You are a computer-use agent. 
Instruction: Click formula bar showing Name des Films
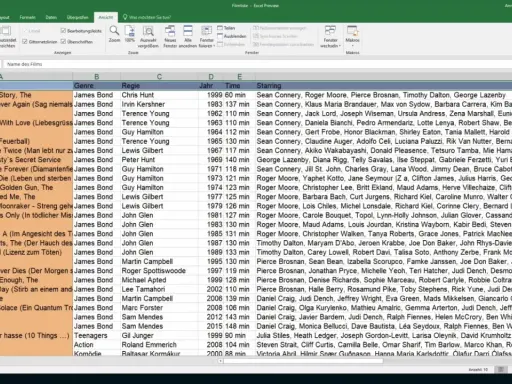[x=257, y=64]
